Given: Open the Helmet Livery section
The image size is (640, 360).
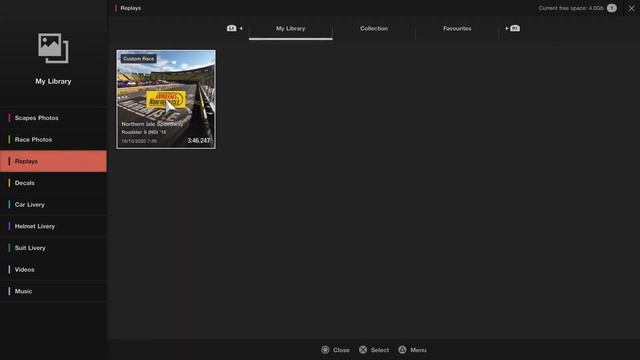Looking at the screenshot, I should click(53, 226).
